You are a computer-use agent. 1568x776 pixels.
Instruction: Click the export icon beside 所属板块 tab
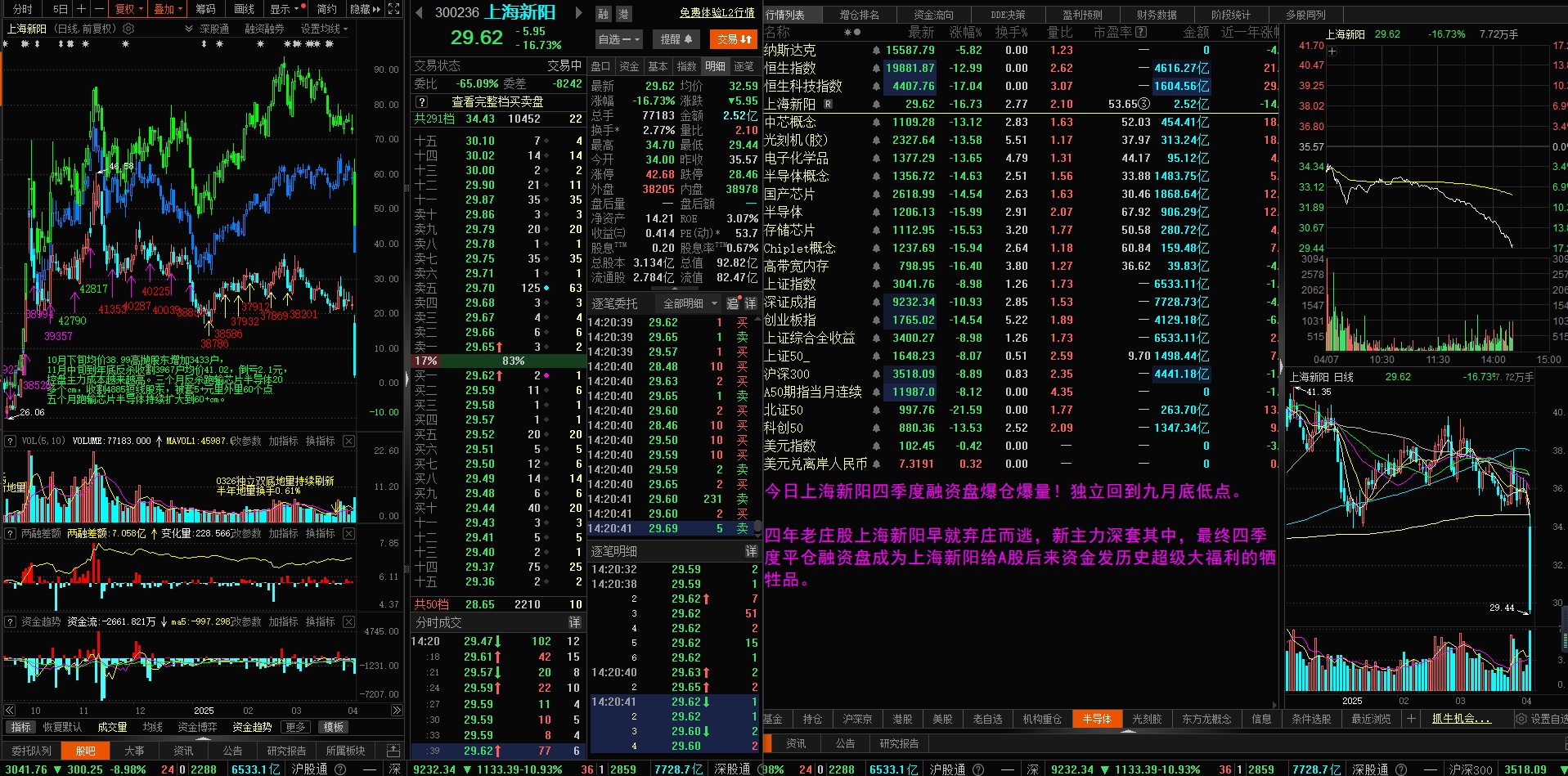pos(393,751)
